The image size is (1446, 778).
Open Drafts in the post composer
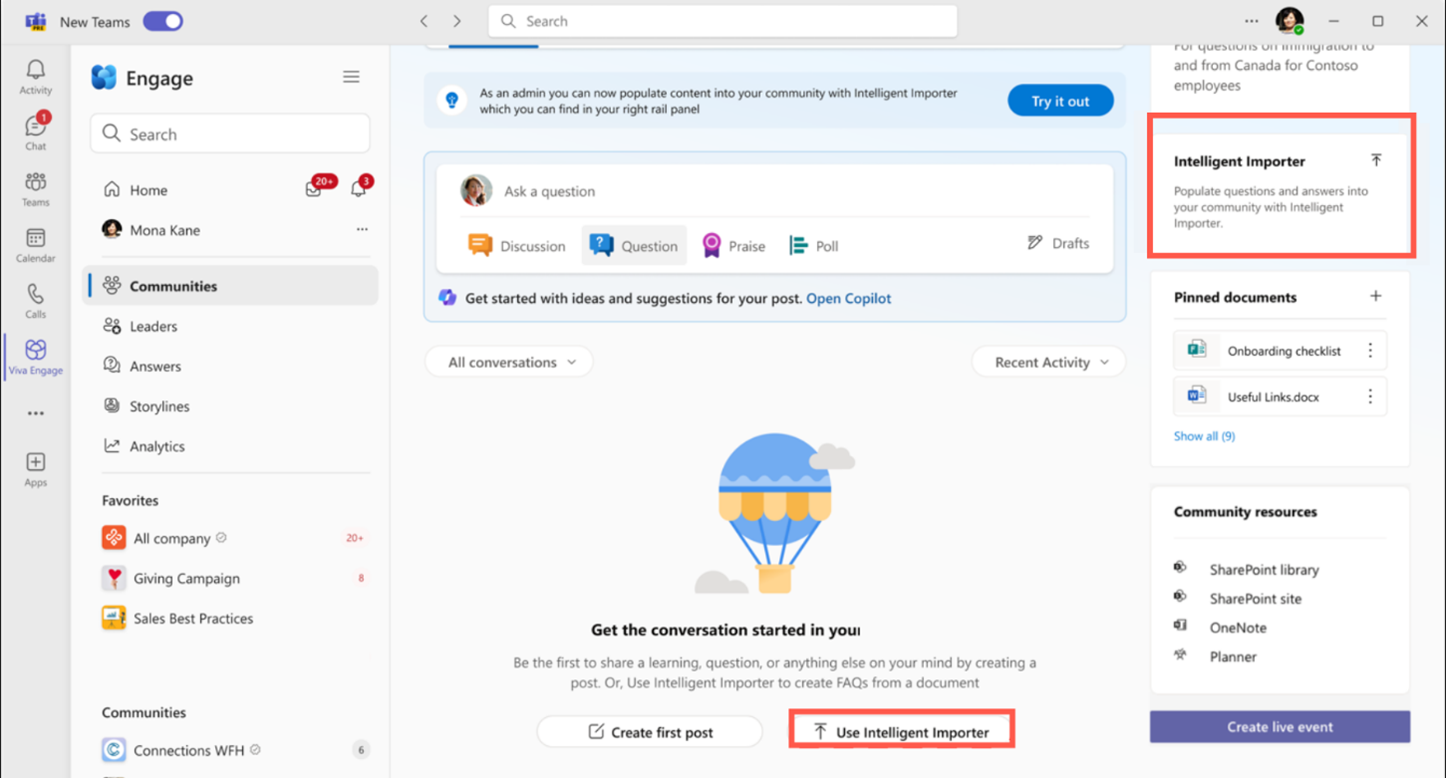pos(1058,243)
